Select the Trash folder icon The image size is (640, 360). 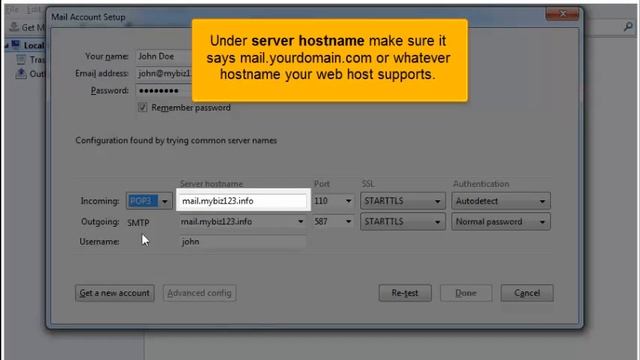pyautogui.click(x=21, y=60)
